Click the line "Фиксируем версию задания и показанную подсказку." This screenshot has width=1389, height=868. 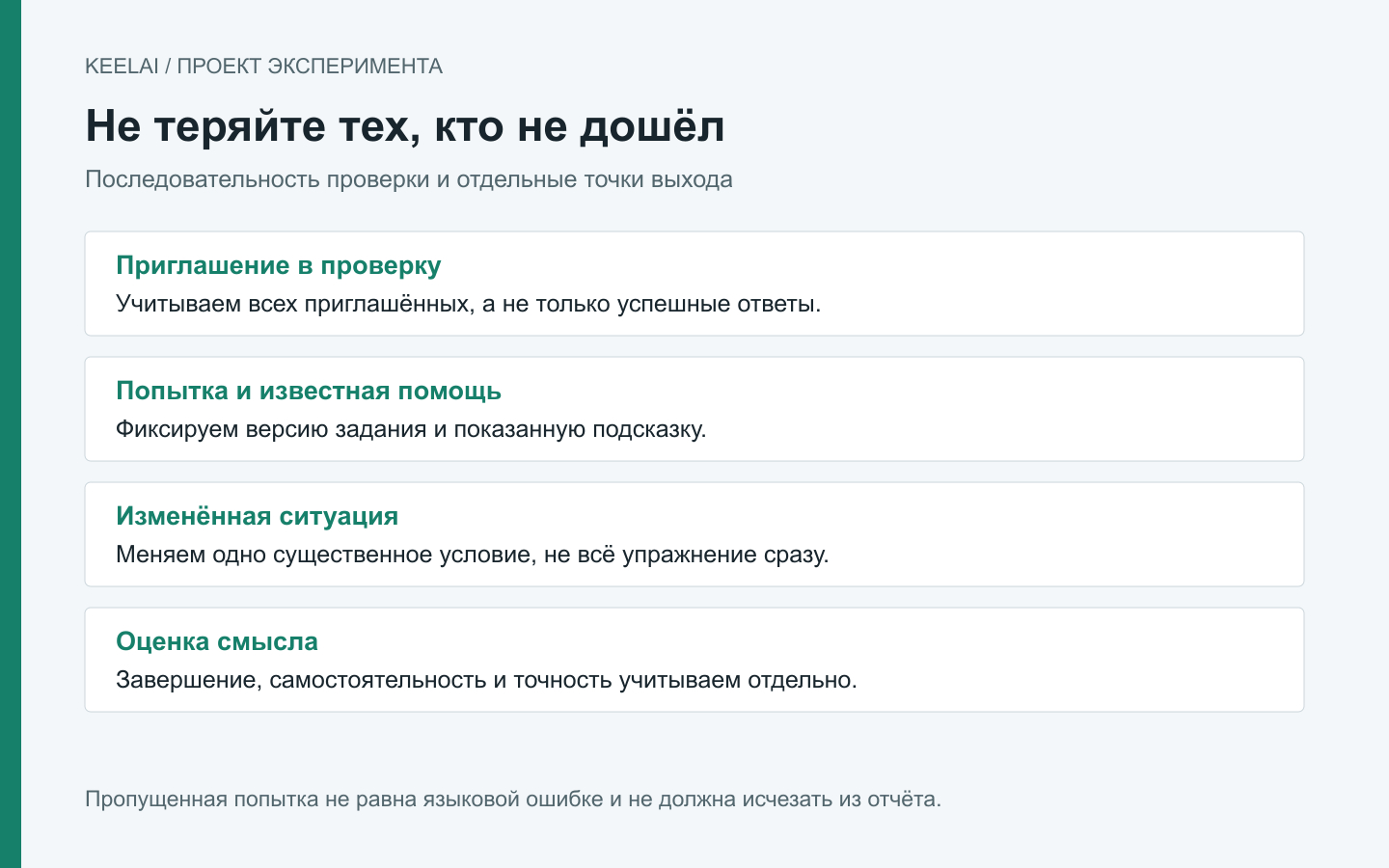click(x=411, y=429)
